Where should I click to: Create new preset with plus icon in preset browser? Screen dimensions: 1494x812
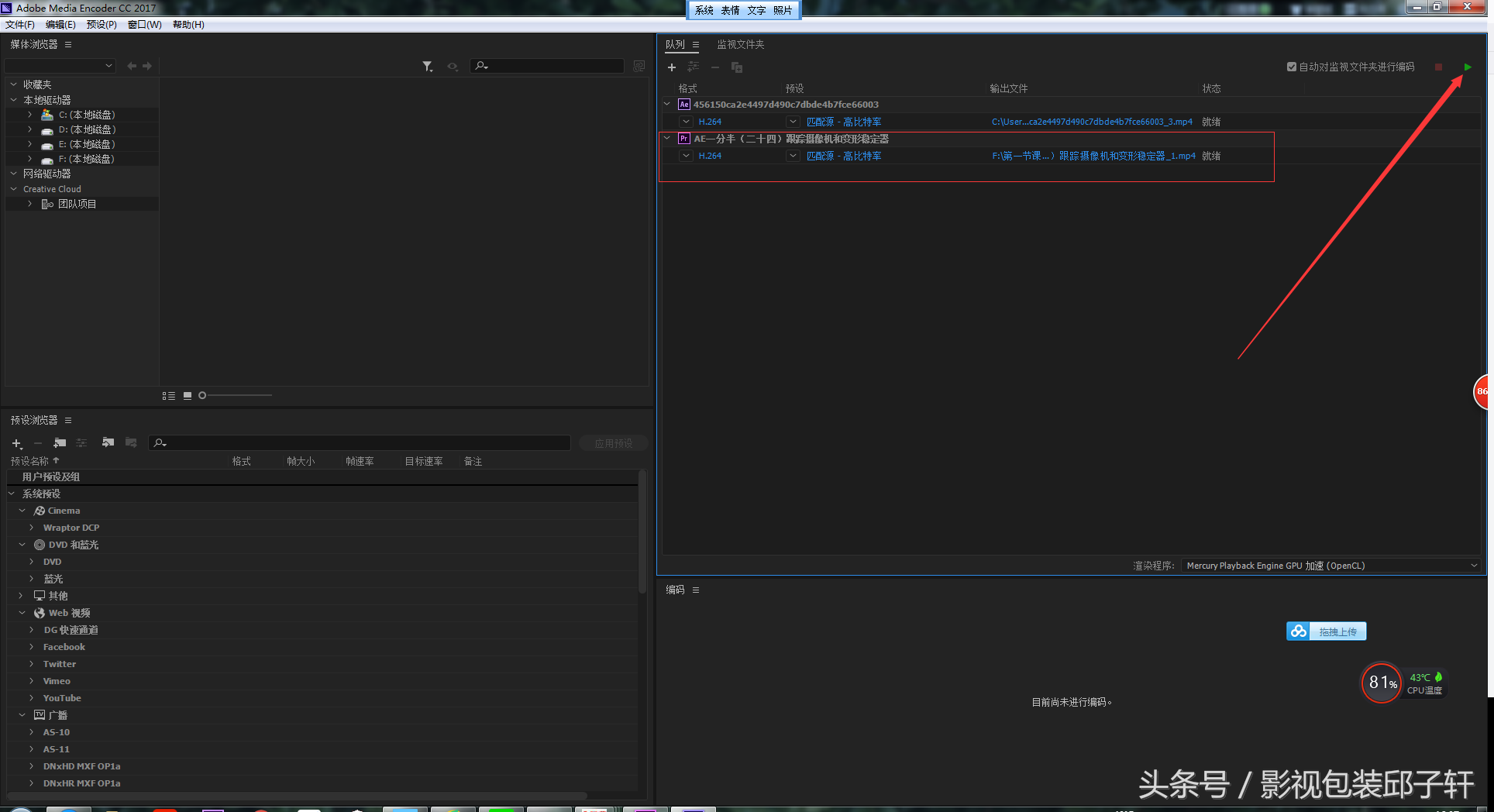coord(17,443)
